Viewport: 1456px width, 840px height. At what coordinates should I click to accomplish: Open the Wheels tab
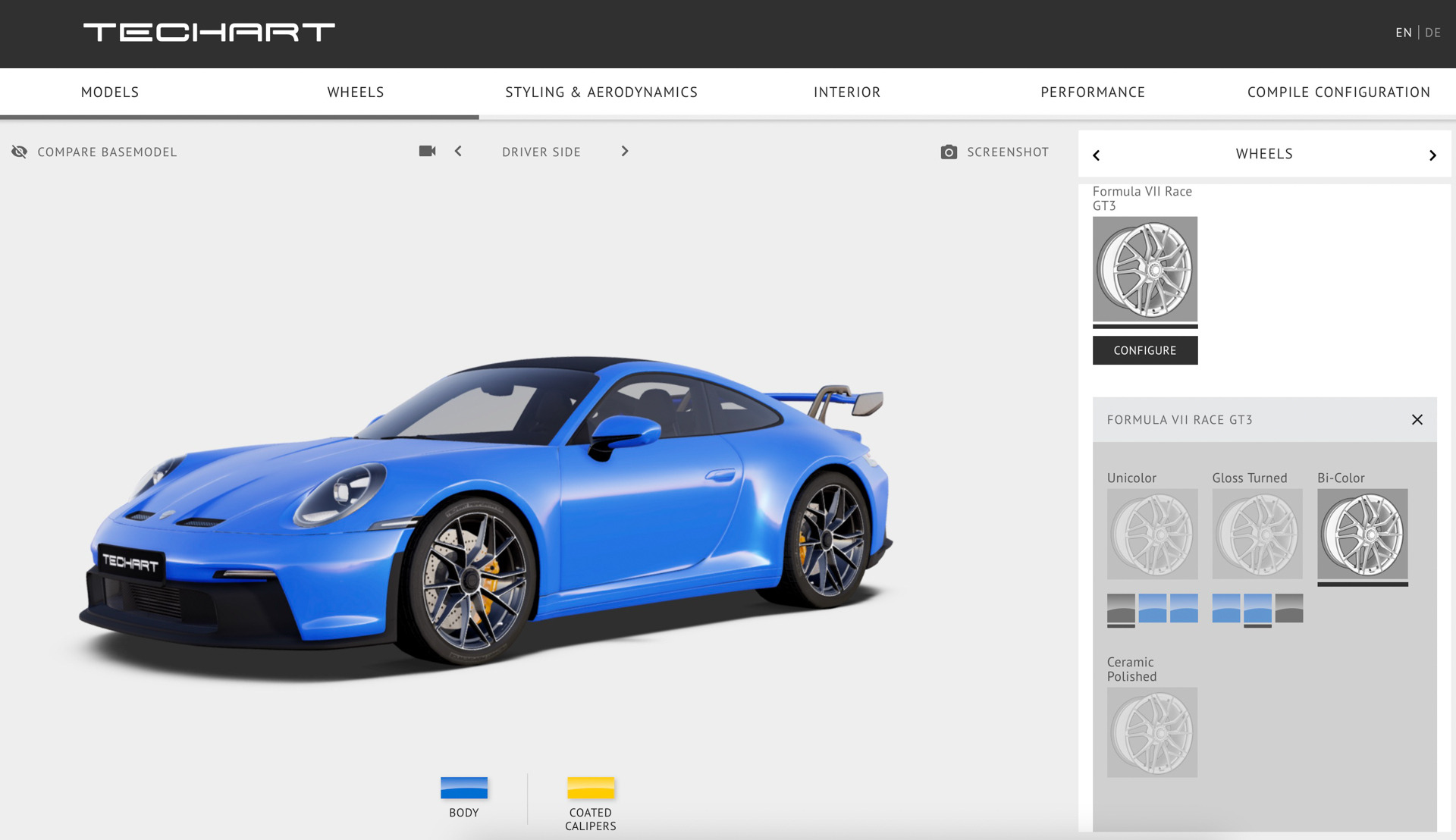[356, 92]
